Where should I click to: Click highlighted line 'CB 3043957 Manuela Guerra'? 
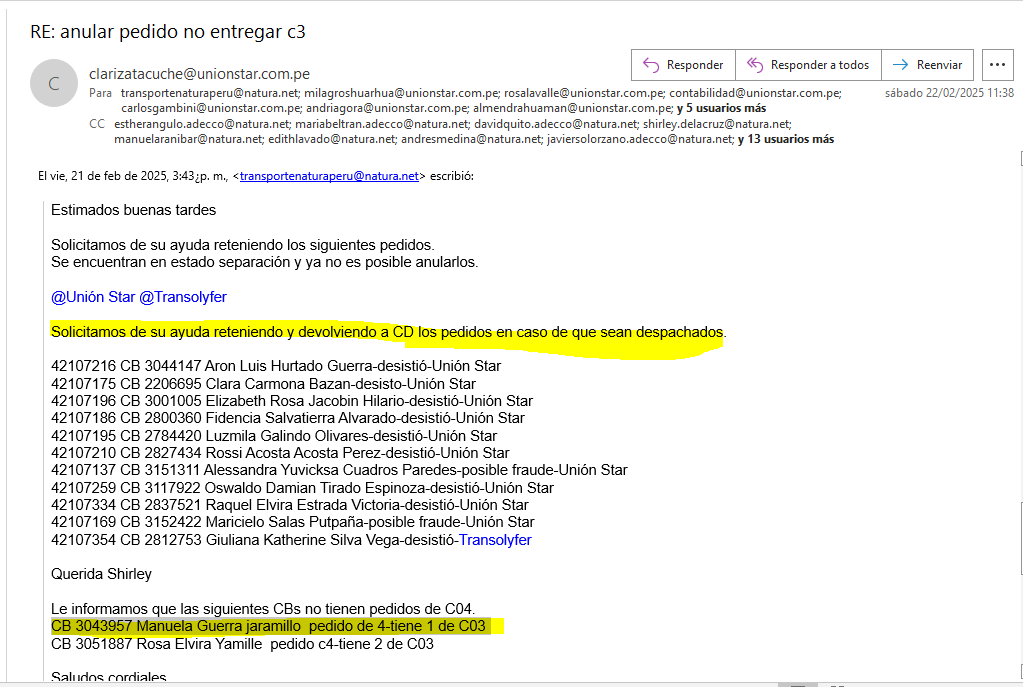(x=268, y=626)
